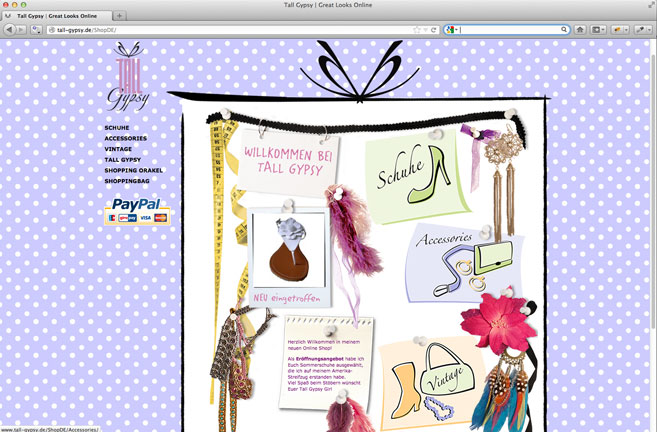Open the orange Vintage boot and bag note

click(432, 383)
